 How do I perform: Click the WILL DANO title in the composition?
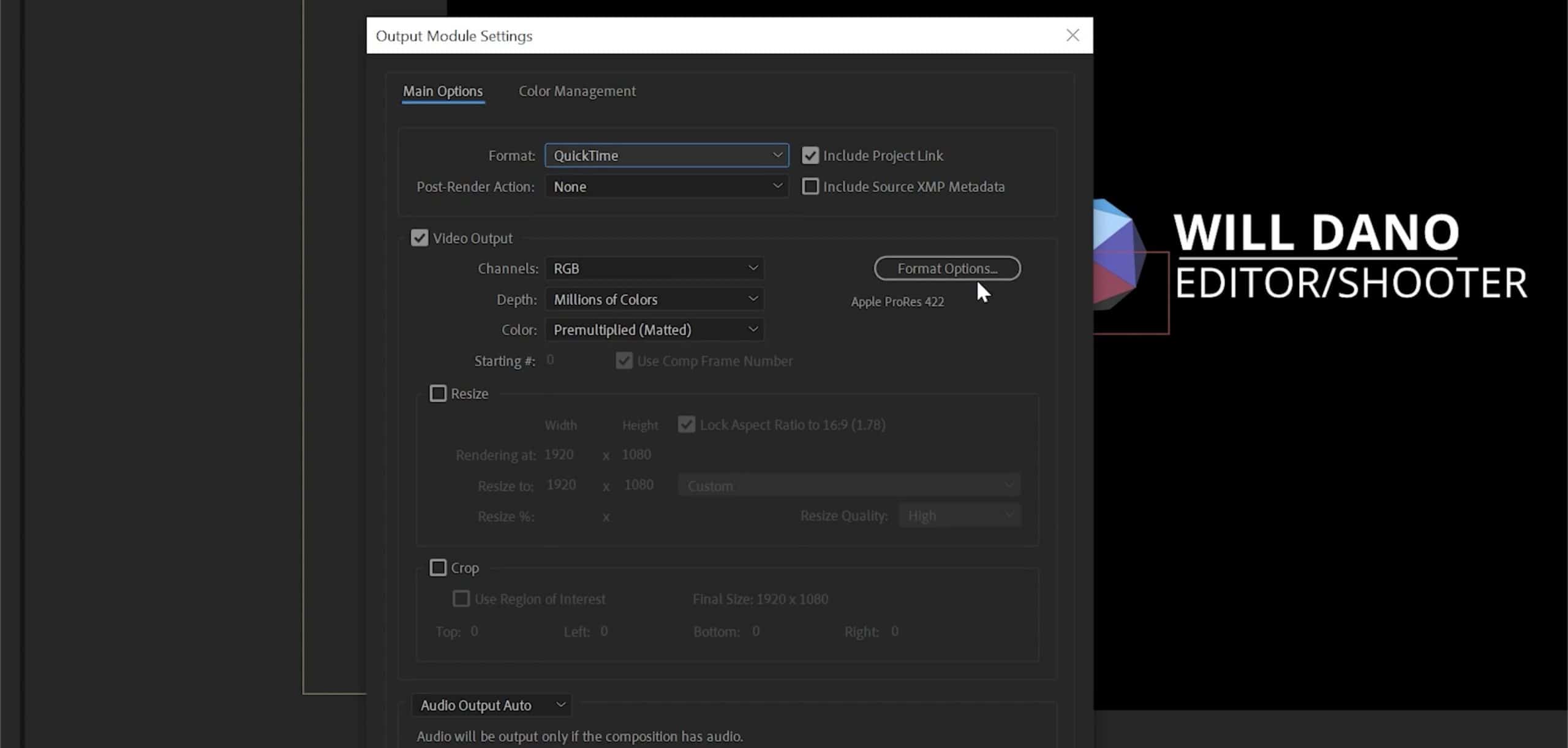pyautogui.click(x=1316, y=232)
